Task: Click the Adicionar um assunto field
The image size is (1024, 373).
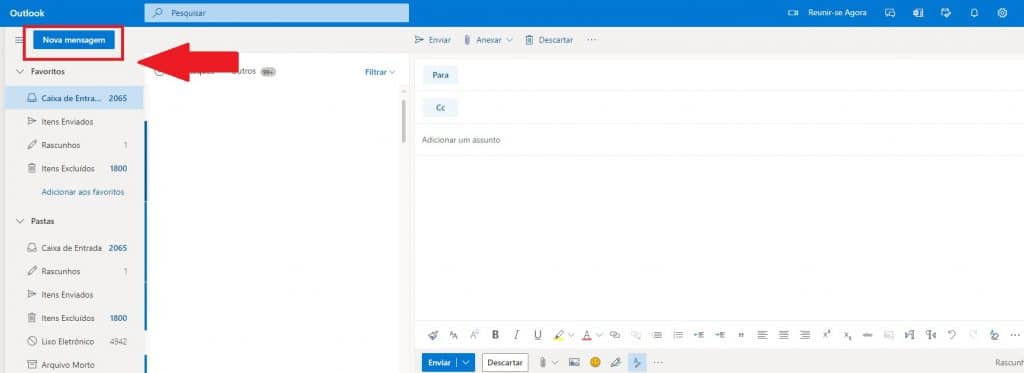Action: pyautogui.click(x=718, y=140)
